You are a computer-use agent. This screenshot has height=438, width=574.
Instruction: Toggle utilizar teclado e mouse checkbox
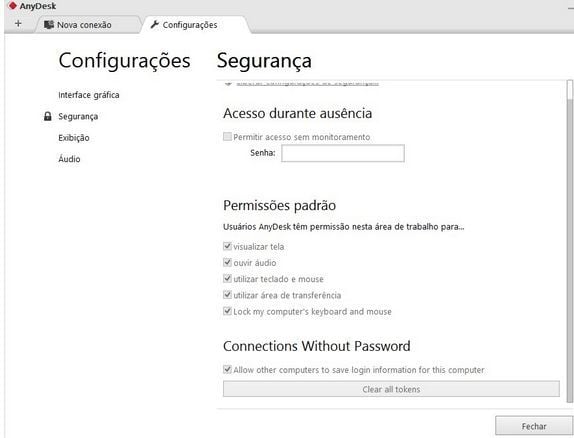[227, 279]
